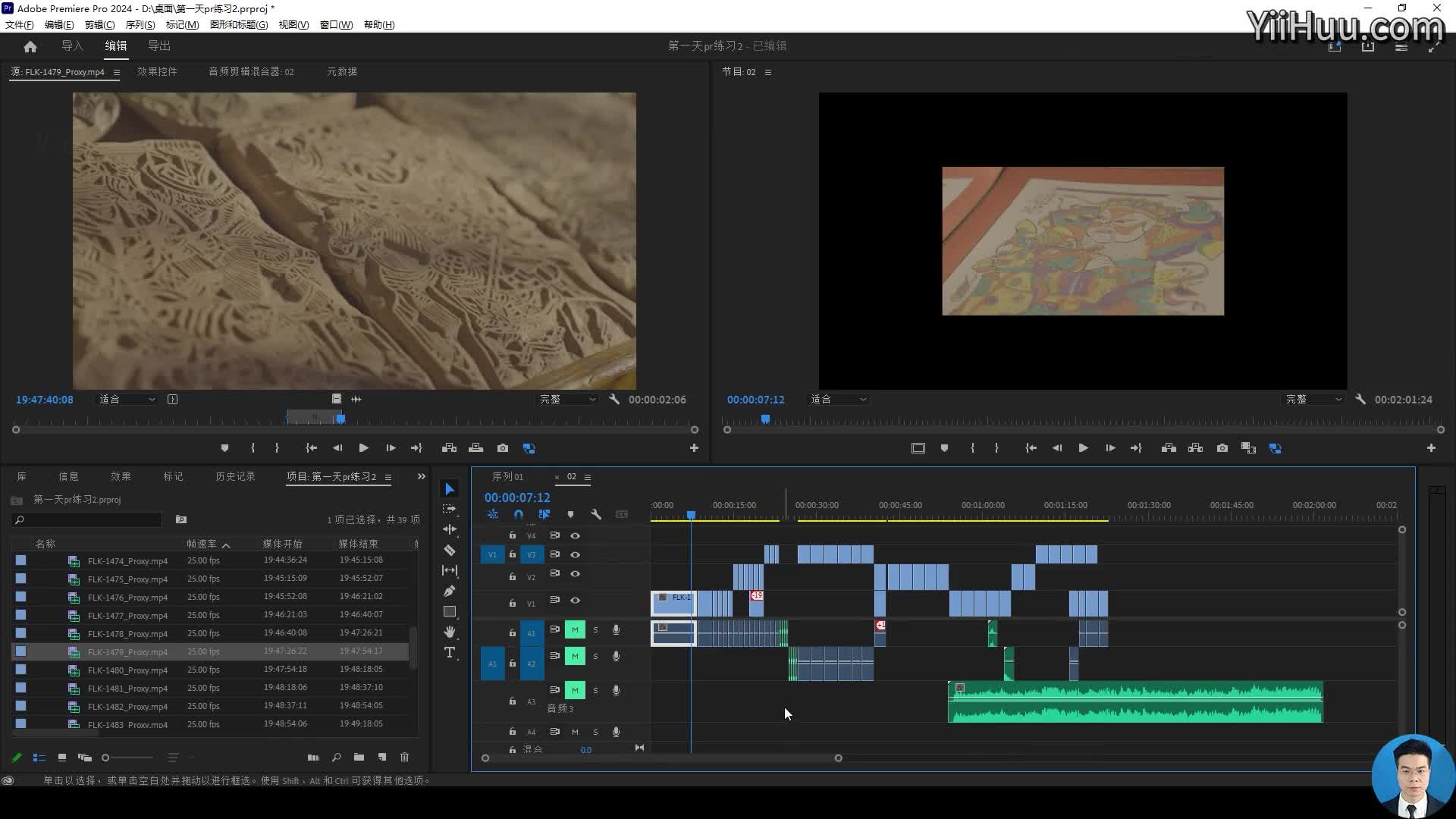Switch to 效果控件 tab
Viewport: 1456px width, 819px height.
pyautogui.click(x=157, y=71)
